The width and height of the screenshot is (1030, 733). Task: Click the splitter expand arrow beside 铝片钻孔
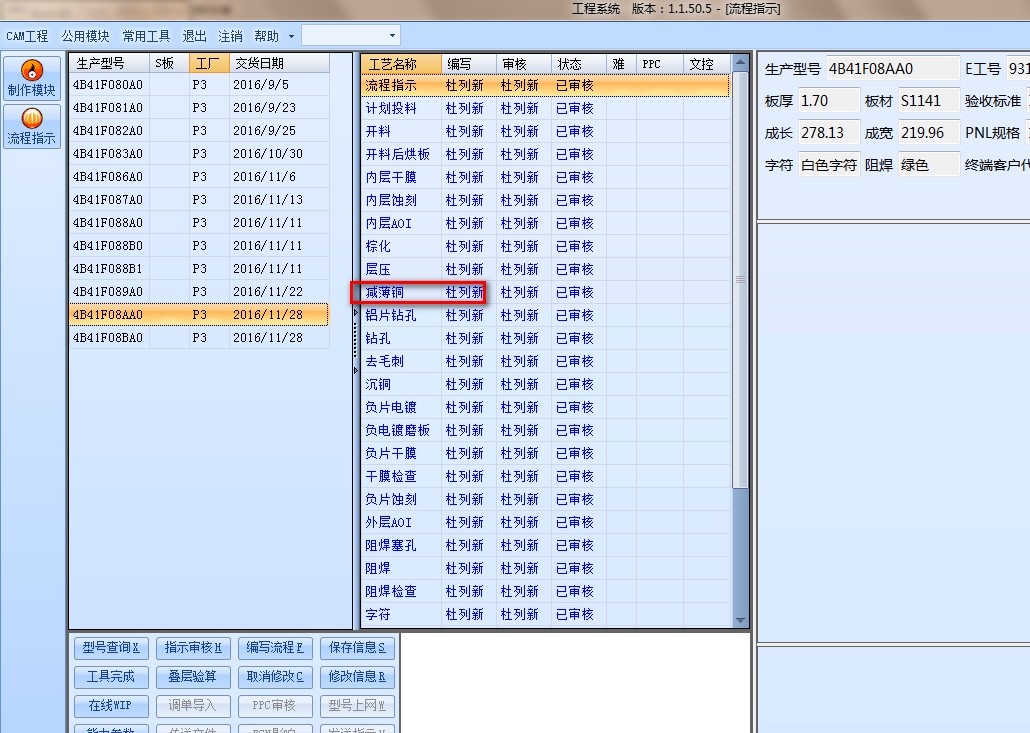(x=356, y=313)
